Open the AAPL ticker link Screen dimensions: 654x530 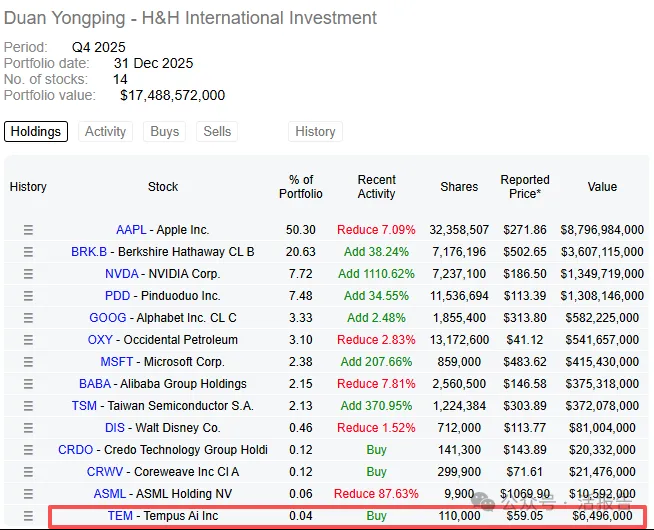tap(130, 230)
